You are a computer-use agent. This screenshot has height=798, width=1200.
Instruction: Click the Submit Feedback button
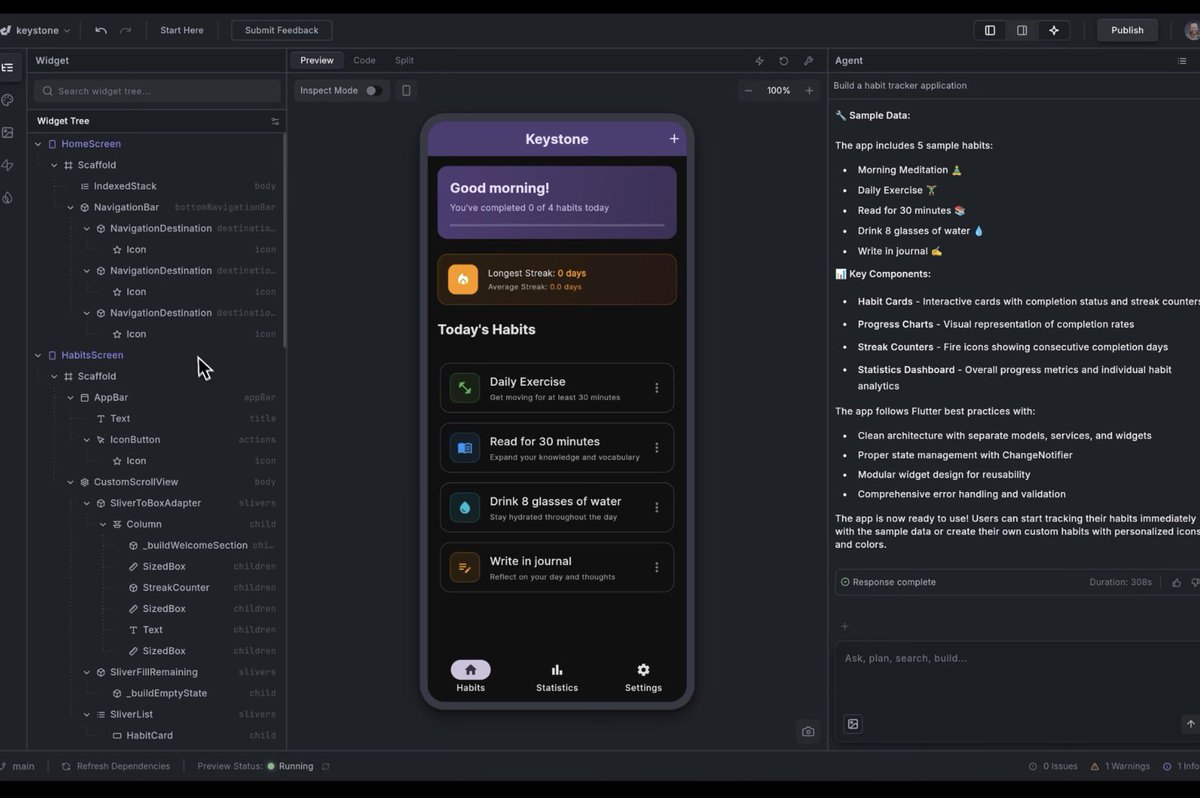pos(282,30)
